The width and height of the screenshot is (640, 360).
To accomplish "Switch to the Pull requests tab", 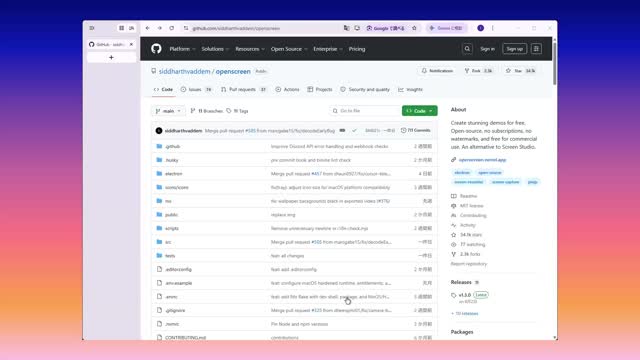I will coord(244,89).
